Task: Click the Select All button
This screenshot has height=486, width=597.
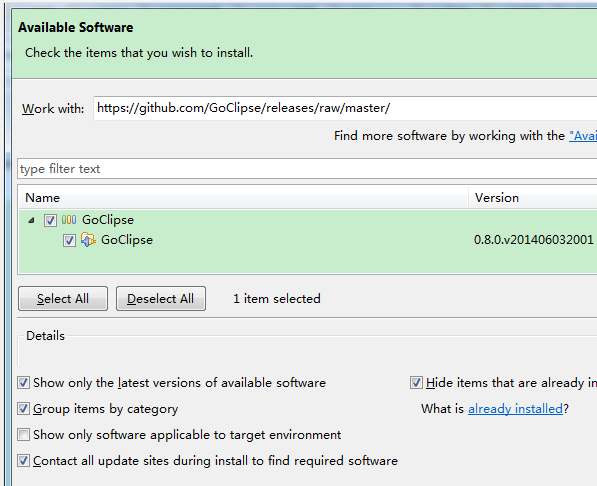Action: (x=63, y=299)
